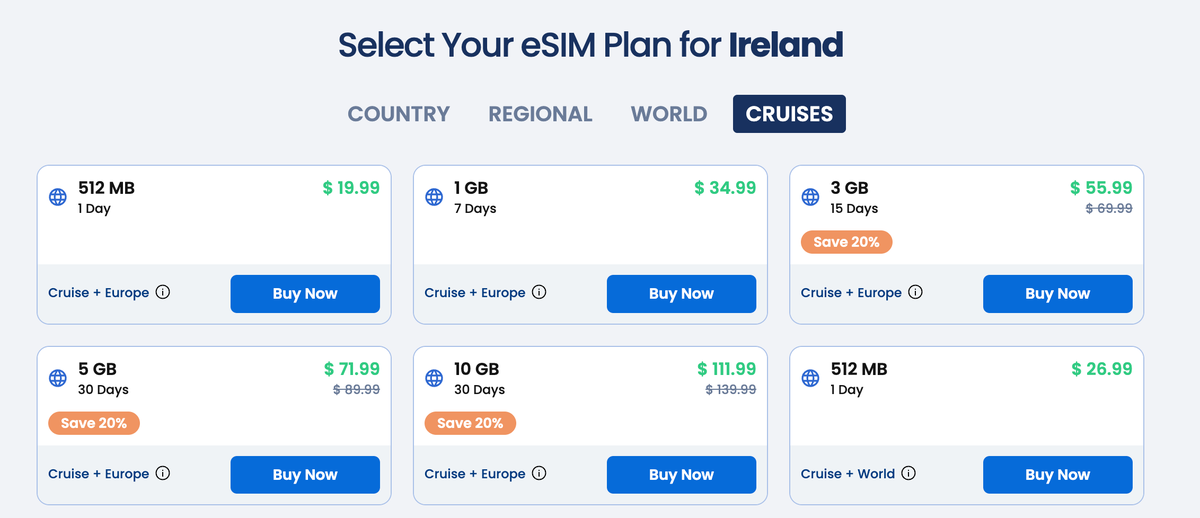Click globe icon on 5 GB plan
1200x518 pixels.
(58, 379)
